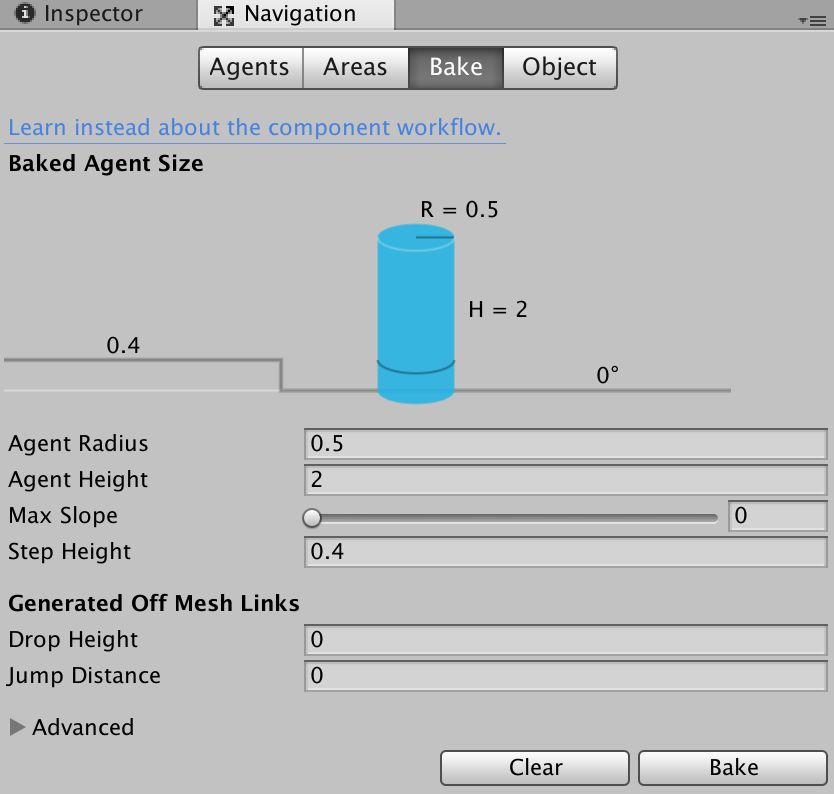The height and width of the screenshot is (794, 834).
Task: Click the Navigation tab icon
Action: [224, 15]
